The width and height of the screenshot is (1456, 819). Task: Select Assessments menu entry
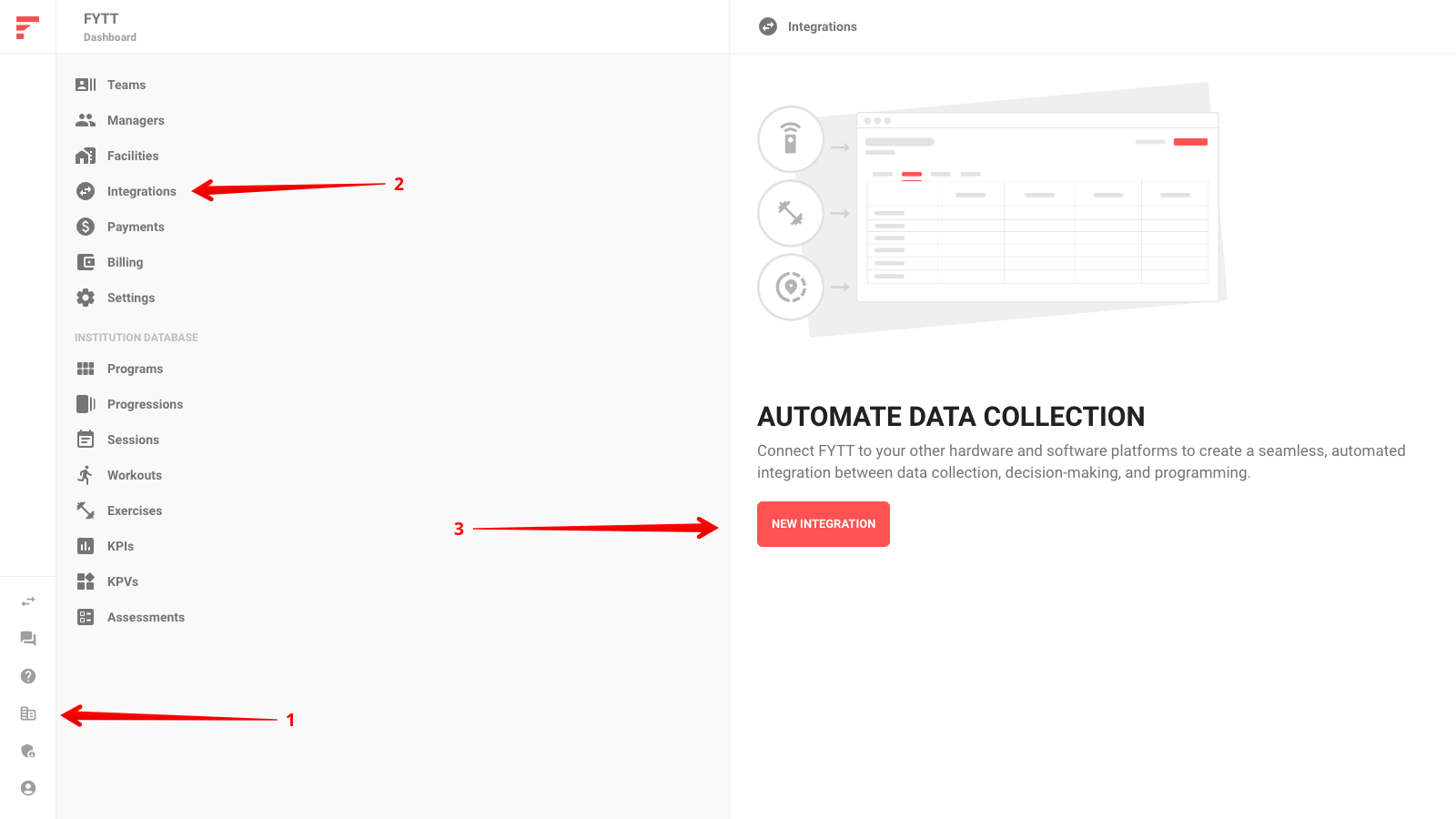point(146,617)
